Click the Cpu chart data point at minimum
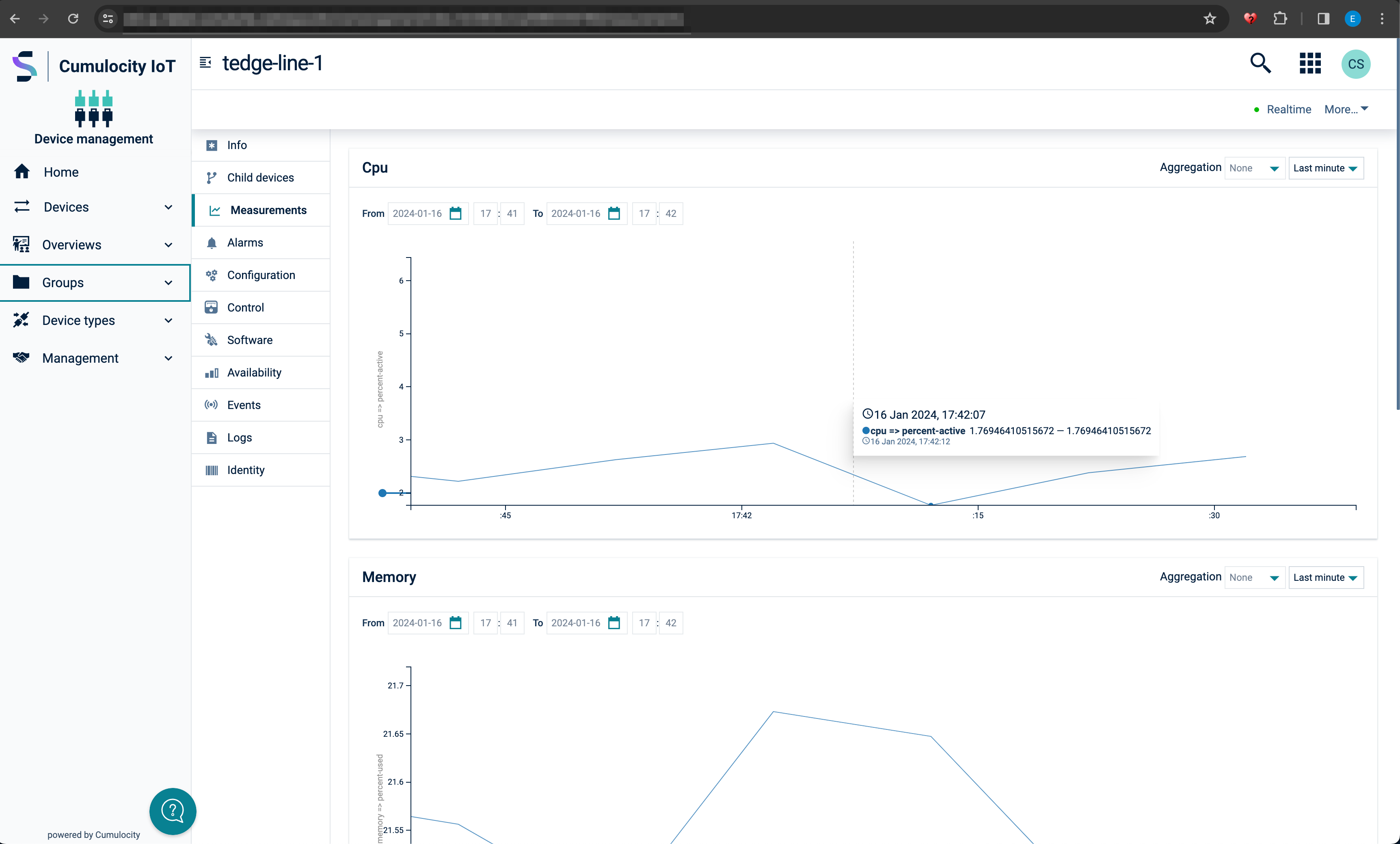This screenshot has width=1400, height=844. 930,504
